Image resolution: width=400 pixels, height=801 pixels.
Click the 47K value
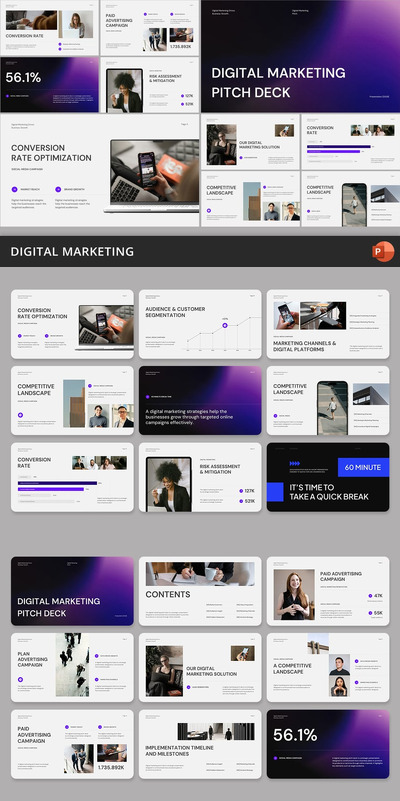[379, 596]
